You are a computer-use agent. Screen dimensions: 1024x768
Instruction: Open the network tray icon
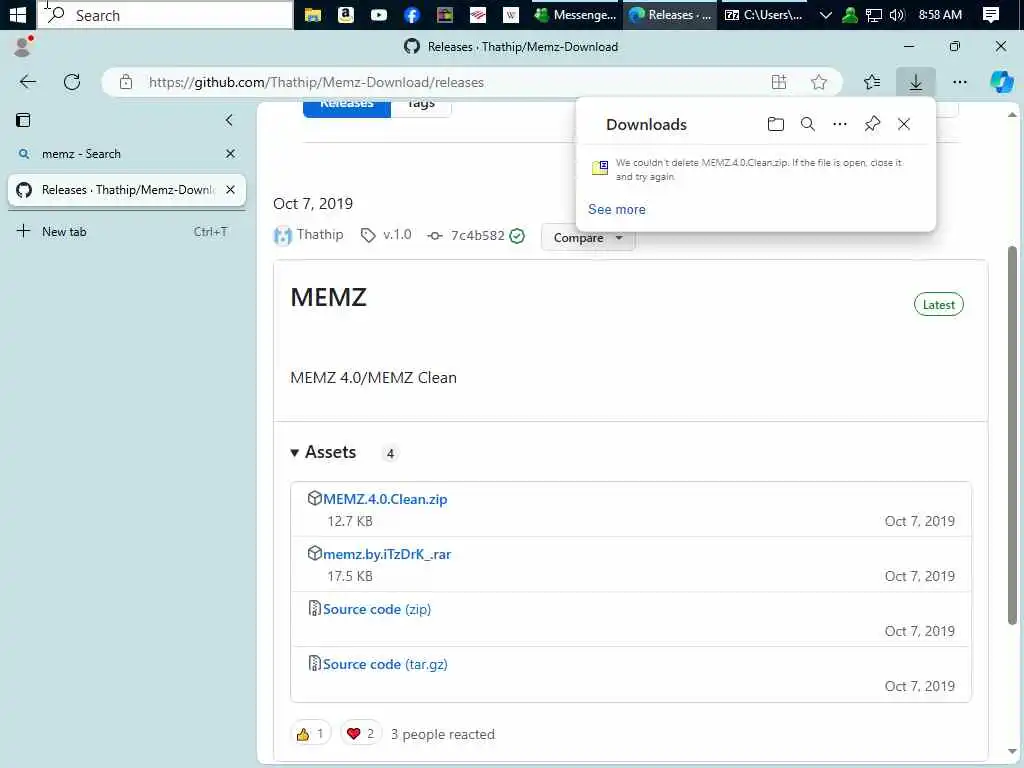point(873,14)
